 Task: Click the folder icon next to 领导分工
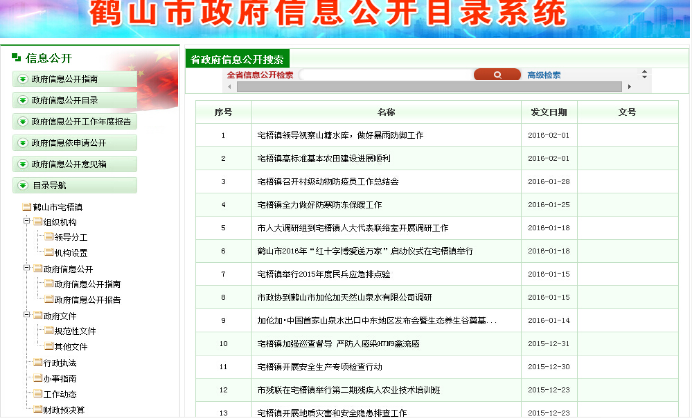(x=47, y=237)
